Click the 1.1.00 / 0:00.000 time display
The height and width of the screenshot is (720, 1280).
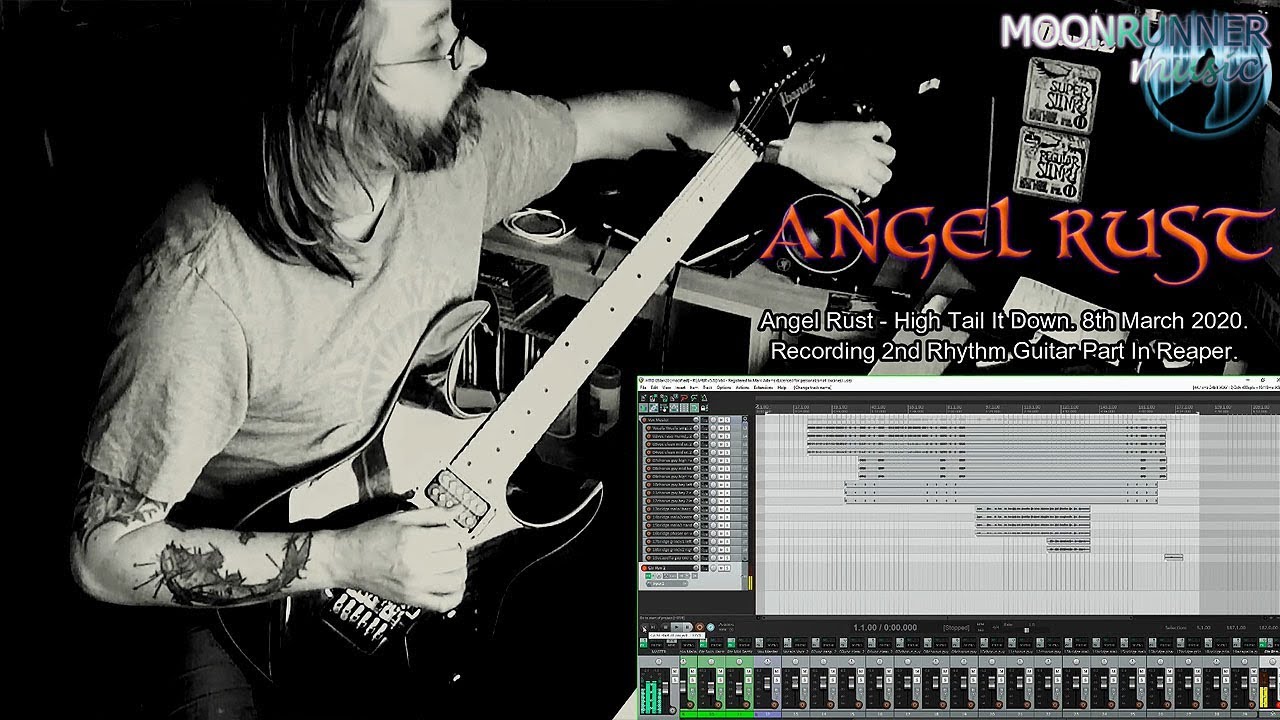[885, 627]
